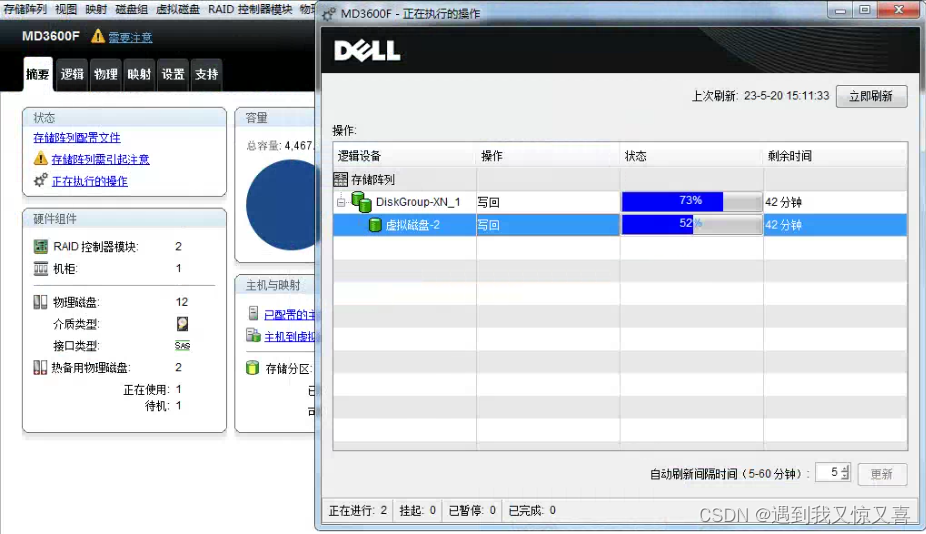The width and height of the screenshot is (926, 534).
Task: Switch to the 物理 tab
Action: point(106,74)
